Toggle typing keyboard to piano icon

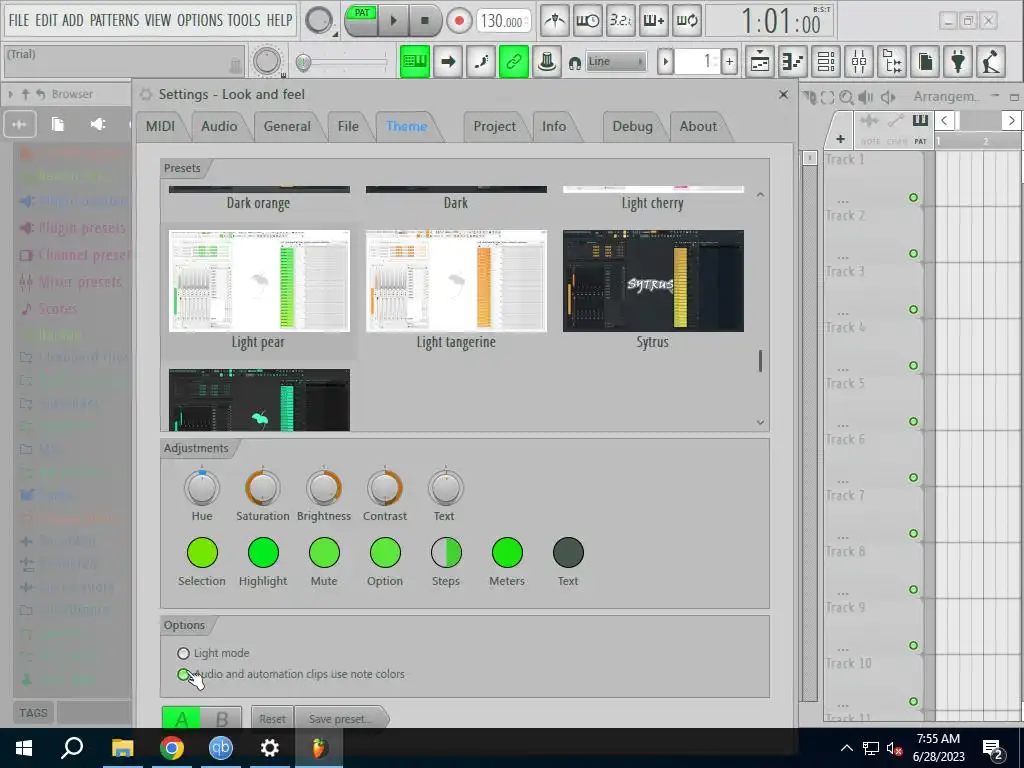coord(414,61)
